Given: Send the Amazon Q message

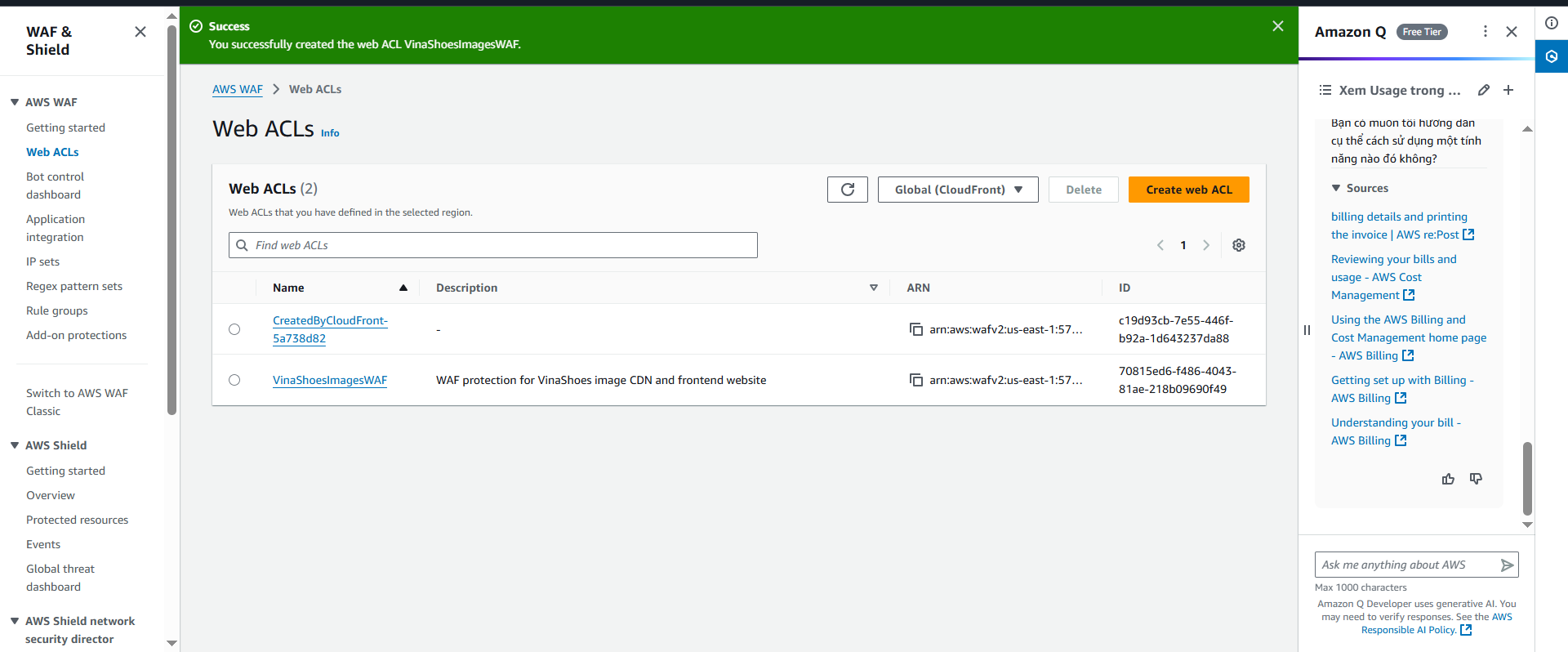Looking at the screenshot, I should [1507, 565].
